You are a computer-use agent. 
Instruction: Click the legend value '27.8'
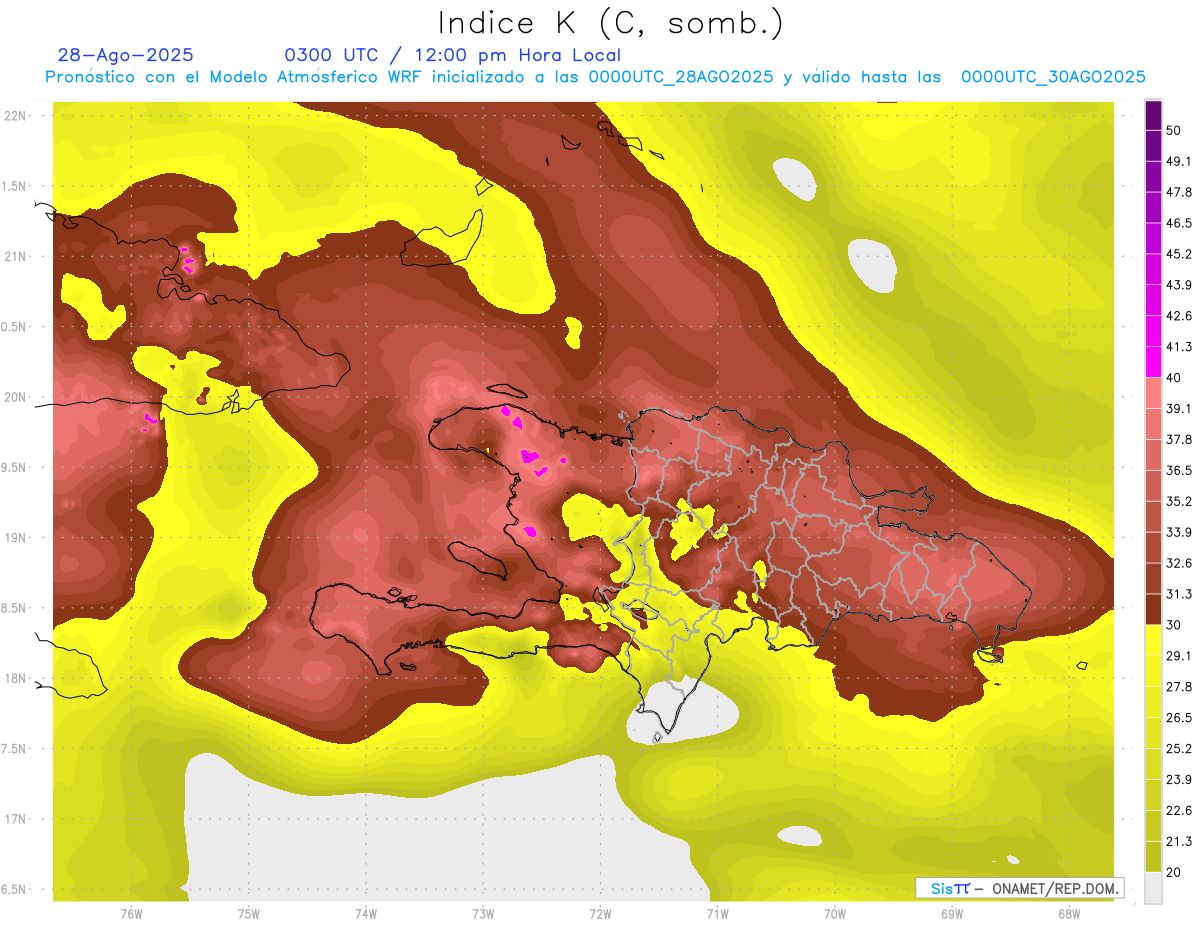click(1179, 687)
